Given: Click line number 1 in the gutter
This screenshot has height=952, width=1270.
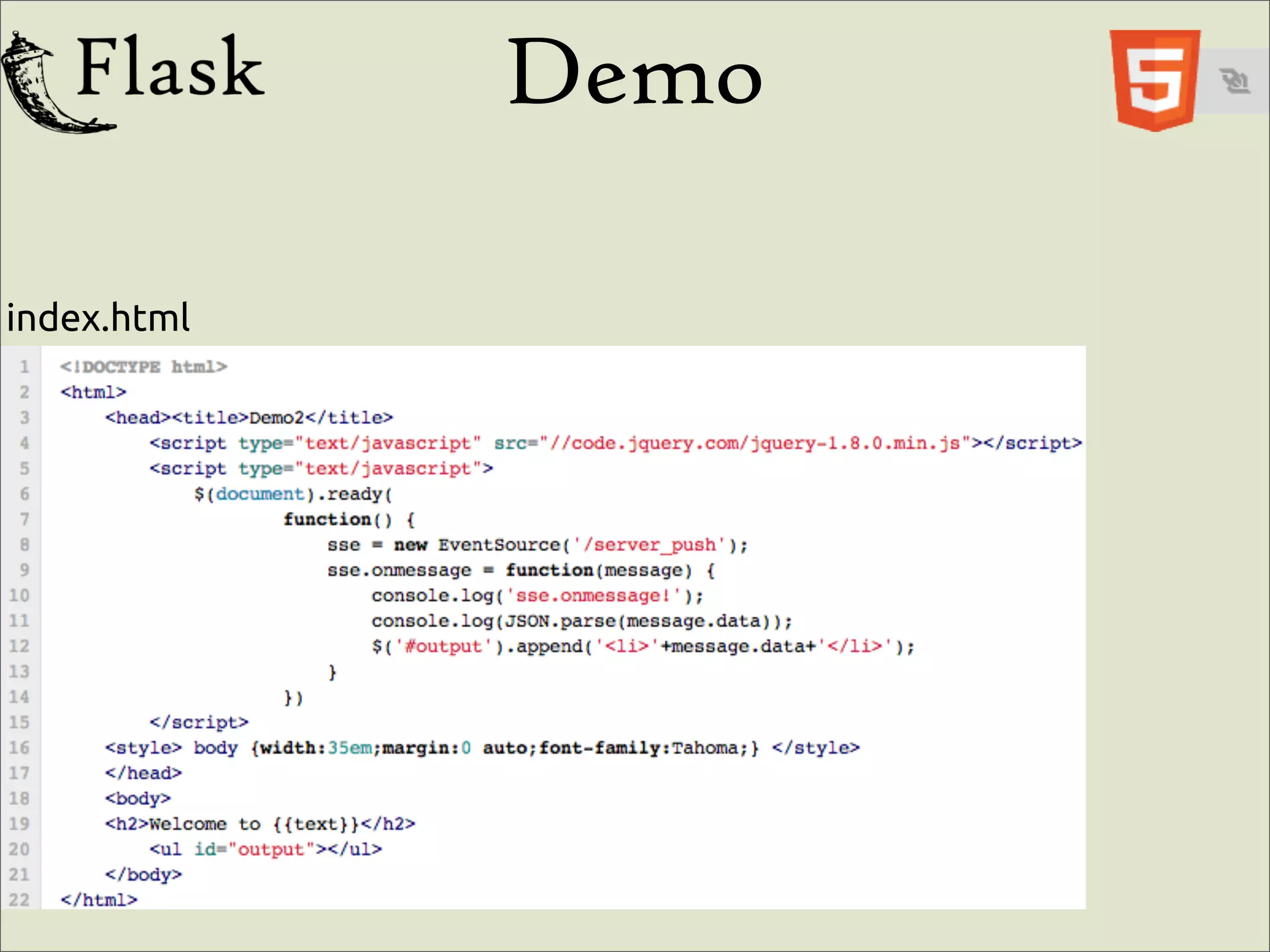Looking at the screenshot, I should point(24,367).
